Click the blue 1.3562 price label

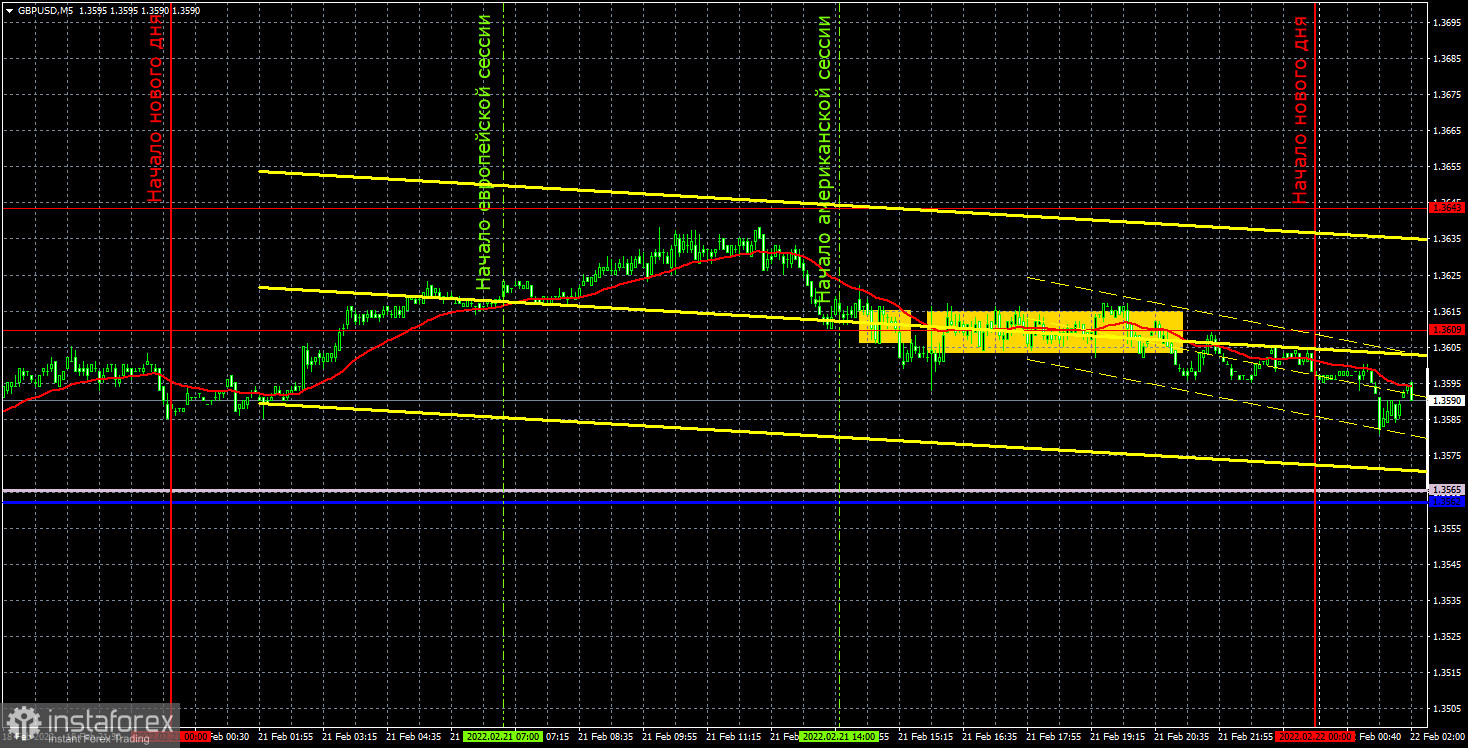(1447, 501)
